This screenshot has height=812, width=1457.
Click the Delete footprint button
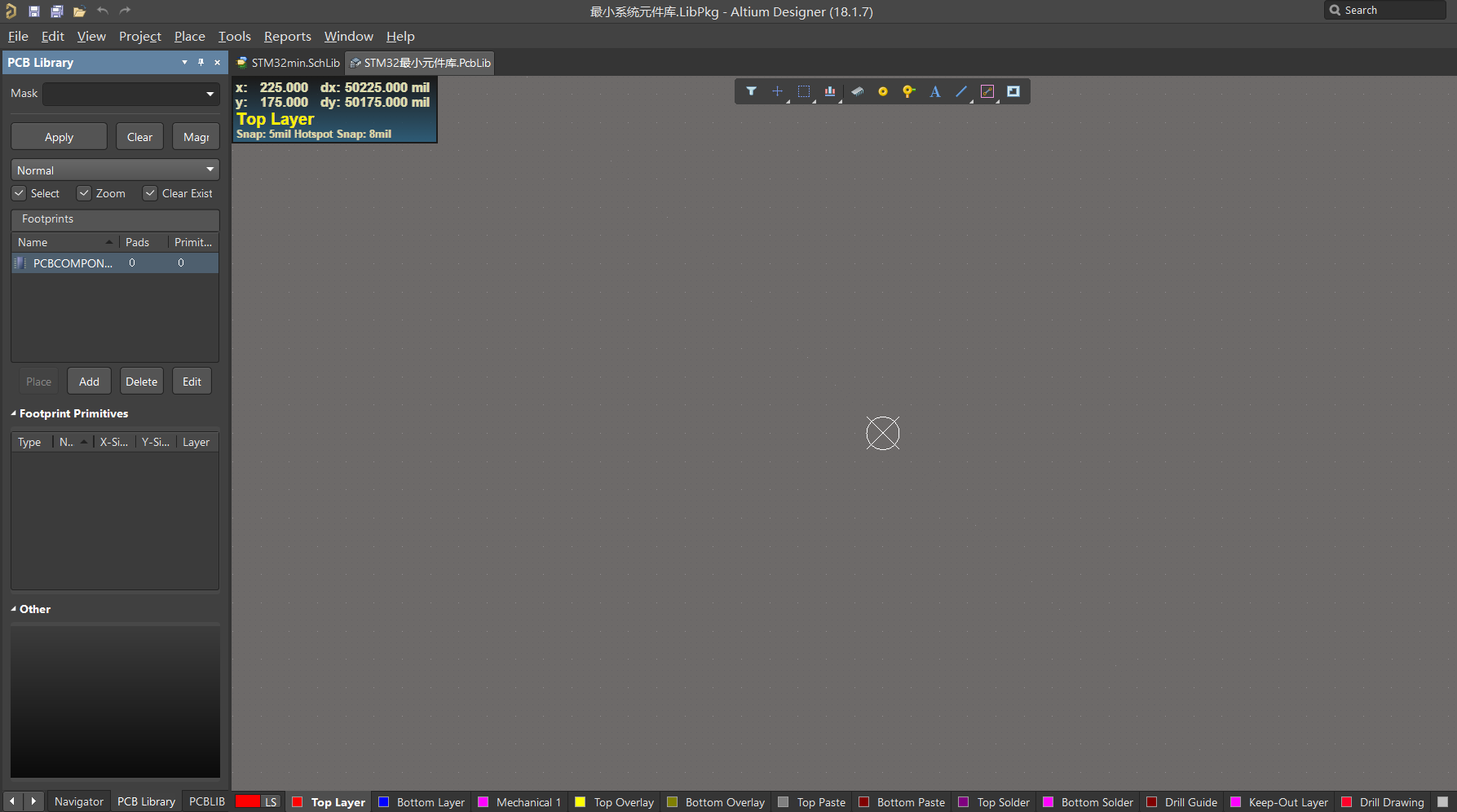pos(141,382)
